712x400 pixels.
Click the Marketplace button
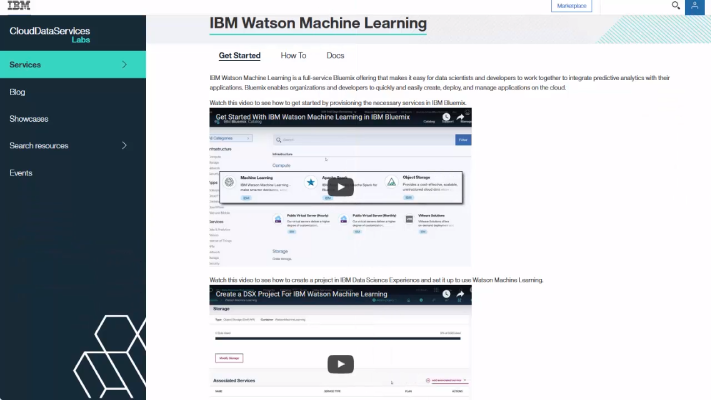[571, 6]
